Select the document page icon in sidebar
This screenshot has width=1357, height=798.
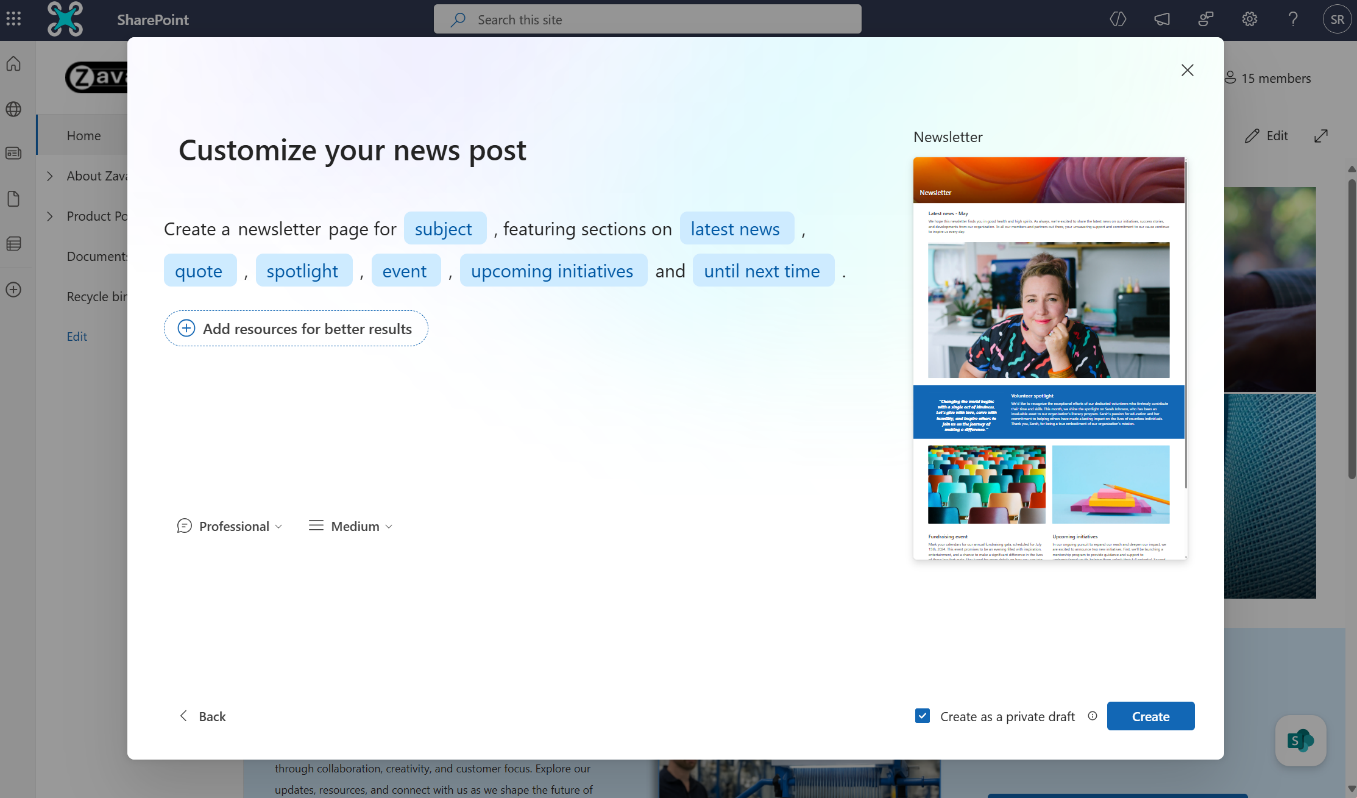coord(13,198)
